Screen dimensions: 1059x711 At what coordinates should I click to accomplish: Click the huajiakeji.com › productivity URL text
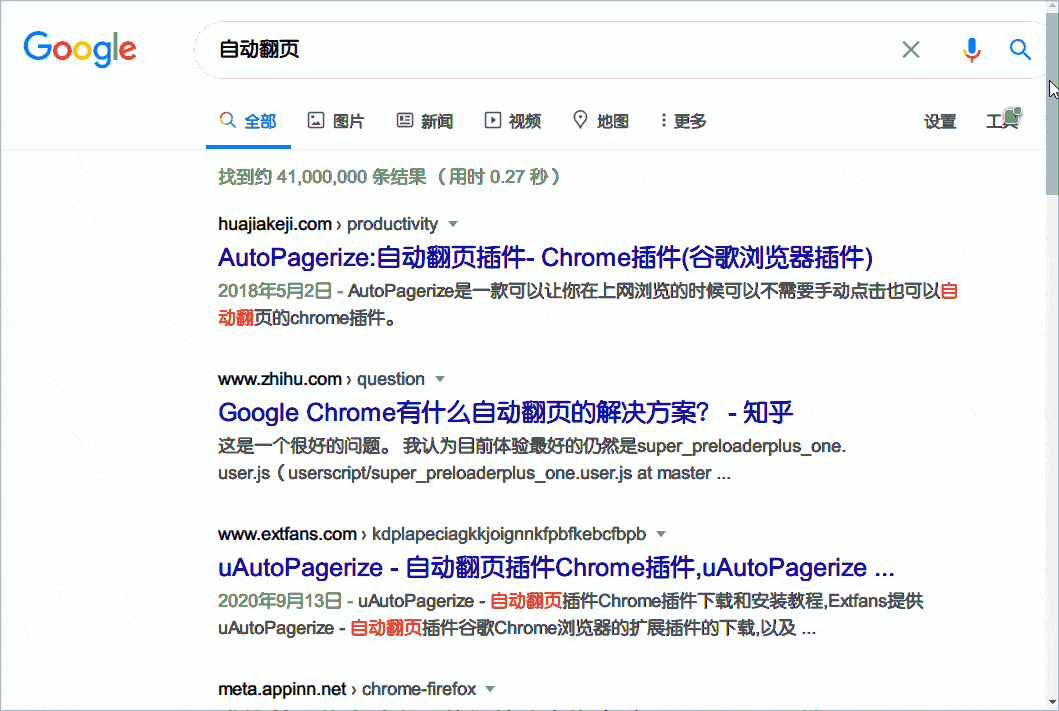point(328,224)
